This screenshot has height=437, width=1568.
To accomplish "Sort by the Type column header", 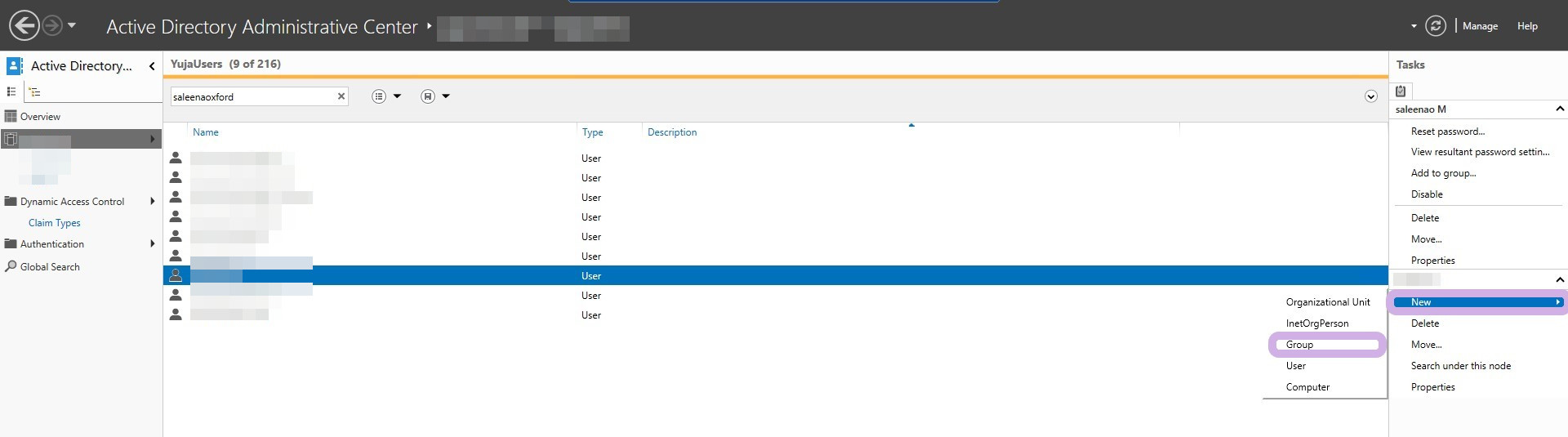I will [593, 132].
